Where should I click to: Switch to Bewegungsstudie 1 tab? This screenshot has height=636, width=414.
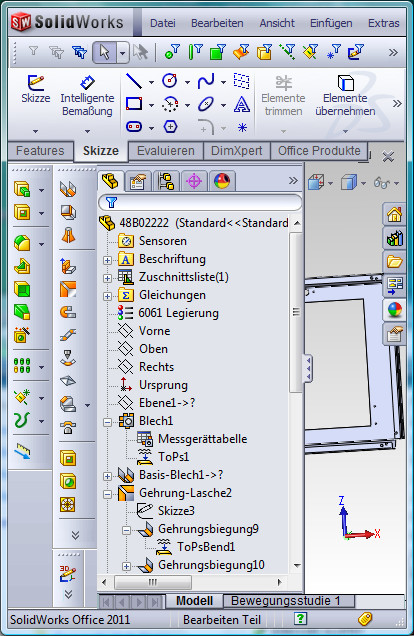[x=285, y=601]
